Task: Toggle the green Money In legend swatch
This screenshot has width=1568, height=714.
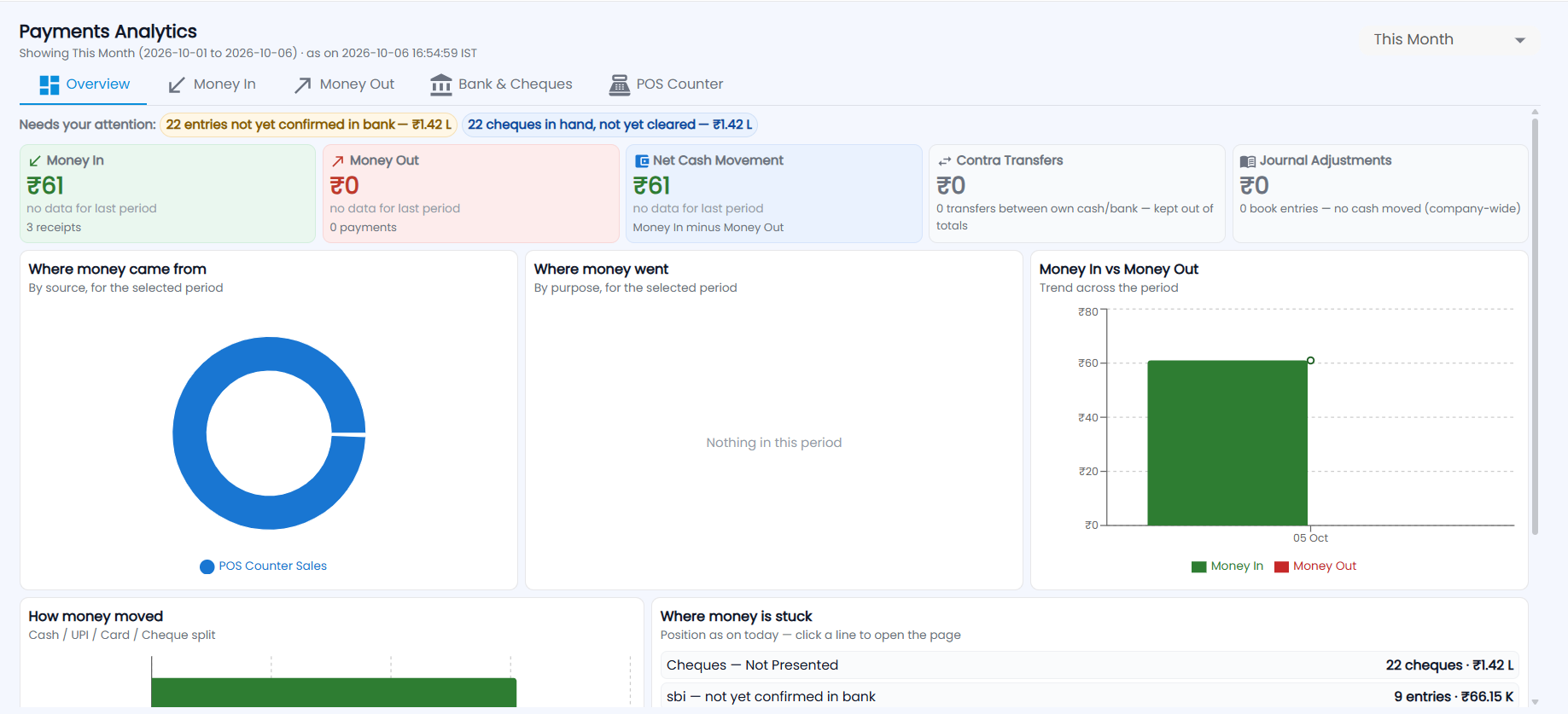Action: click(1198, 566)
